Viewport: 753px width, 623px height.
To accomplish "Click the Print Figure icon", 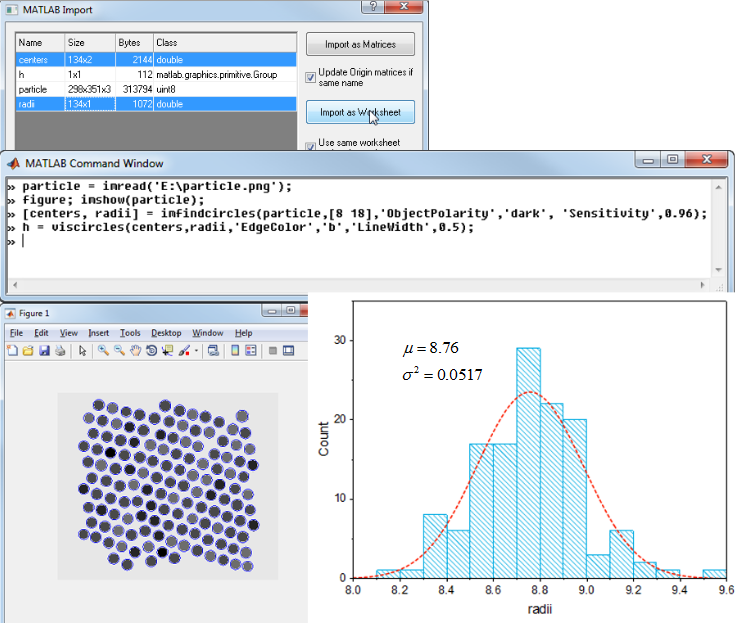I will 58,351.
